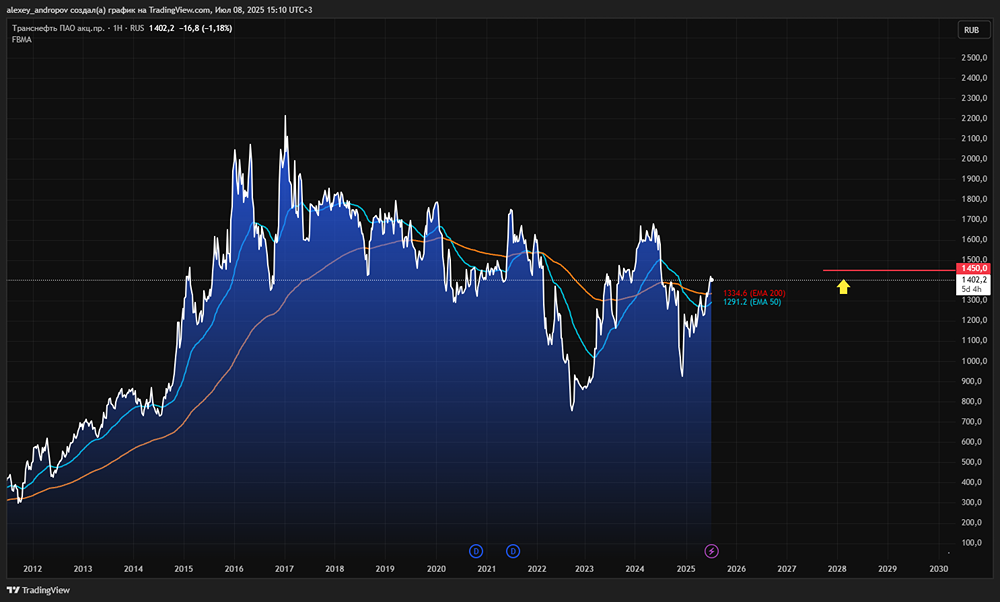Screen dimensions: 1000x602
Task: Click the yellow up arrow drawing
Action: tap(843, 287)
